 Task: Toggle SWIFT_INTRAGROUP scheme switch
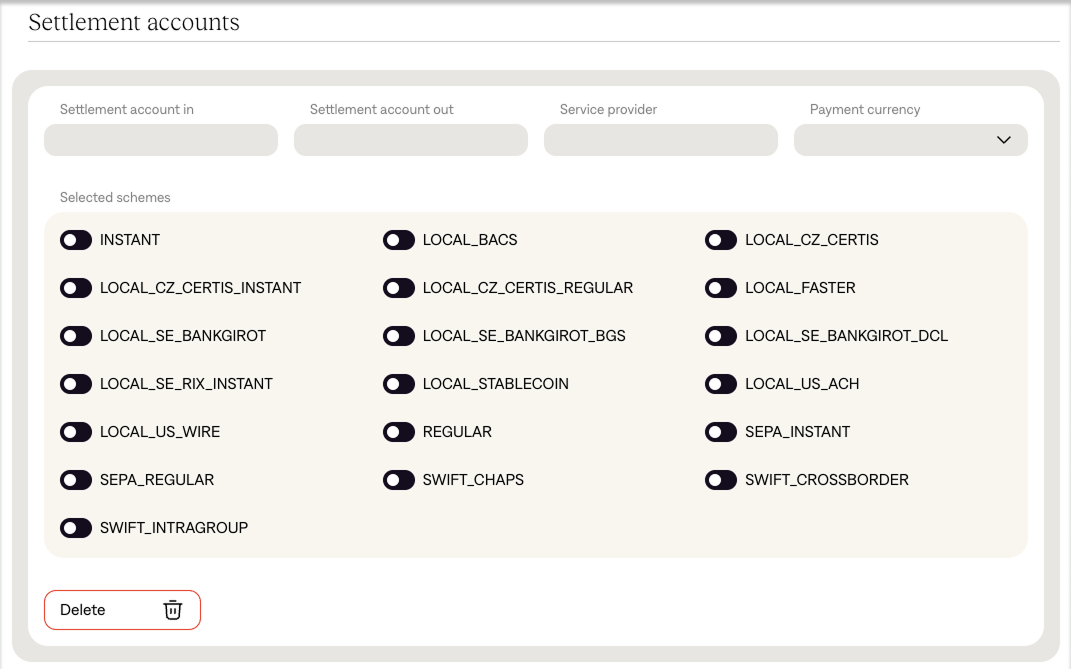tap(76, 528)
